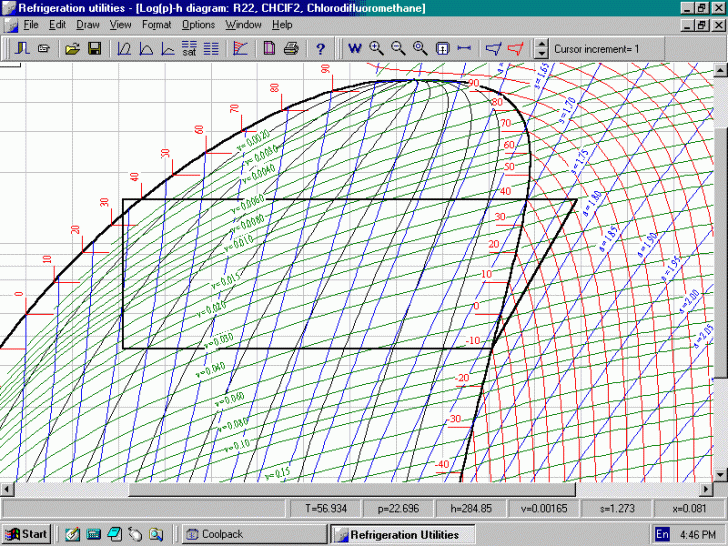Switch to Coolpack taskbar button
The width and height of the screenshot is (728, 546).
[x=254, y=534]
